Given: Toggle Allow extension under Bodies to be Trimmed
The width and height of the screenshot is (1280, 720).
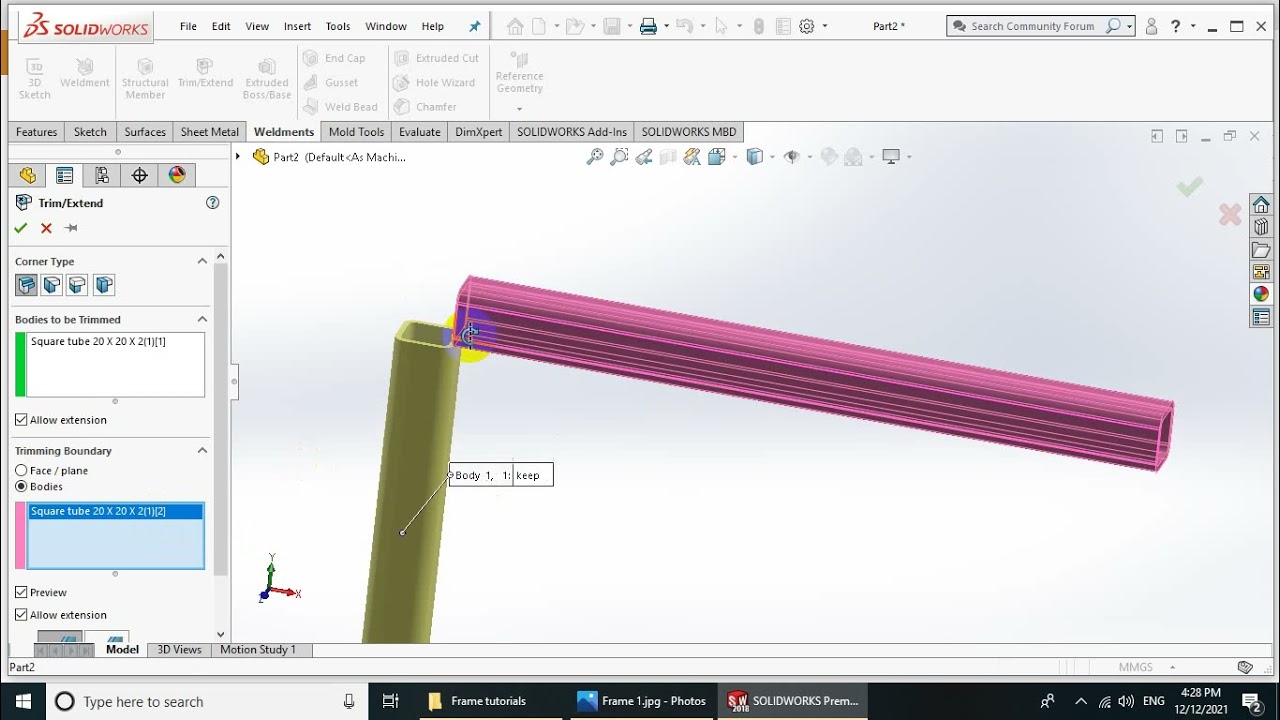Looking at the screenshot, I should 21,420.
